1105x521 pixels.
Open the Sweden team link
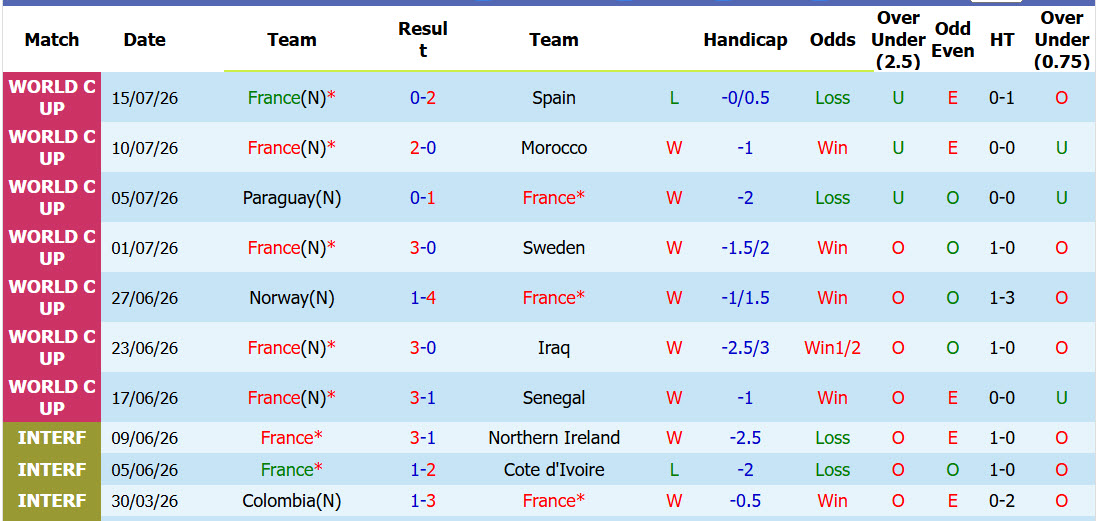coord(554,248)
